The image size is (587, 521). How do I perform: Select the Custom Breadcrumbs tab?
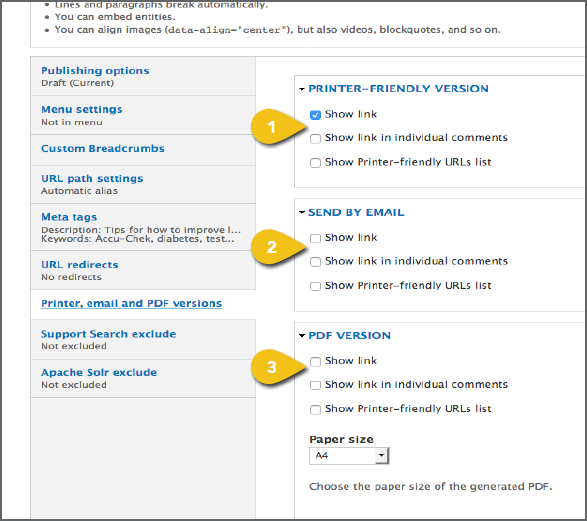(x=143, y=150)
